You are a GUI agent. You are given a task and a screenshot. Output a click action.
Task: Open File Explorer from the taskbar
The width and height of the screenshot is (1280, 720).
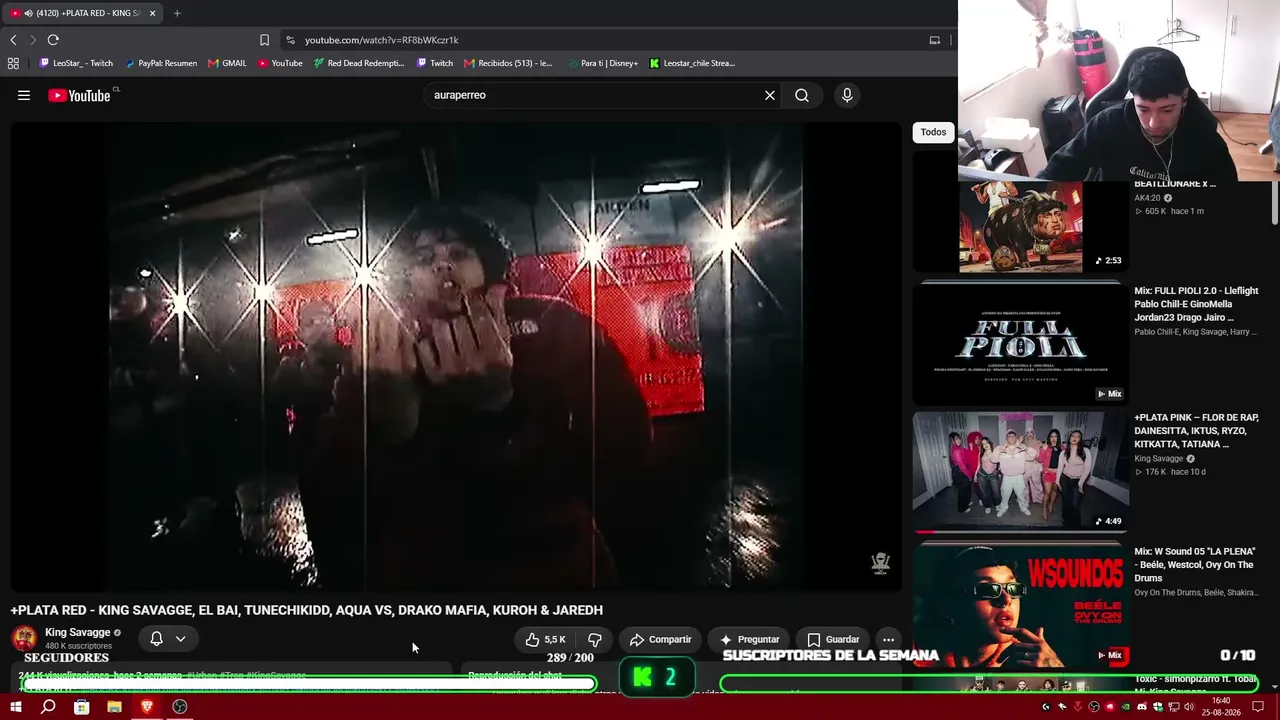coord(114,707)
